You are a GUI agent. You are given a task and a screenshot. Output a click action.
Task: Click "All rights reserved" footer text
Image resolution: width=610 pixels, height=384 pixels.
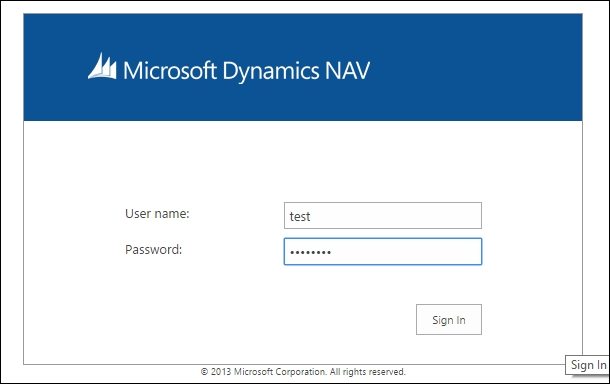coord(367,372)
